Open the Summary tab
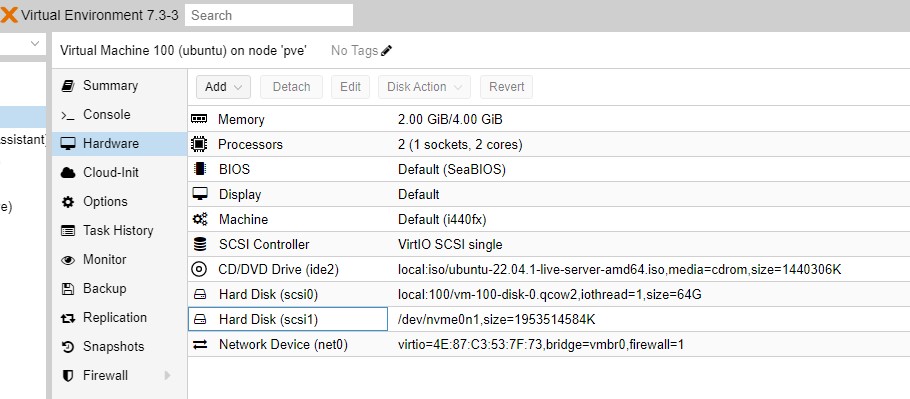Screen dimensions: 910x399 coord(119,86)
